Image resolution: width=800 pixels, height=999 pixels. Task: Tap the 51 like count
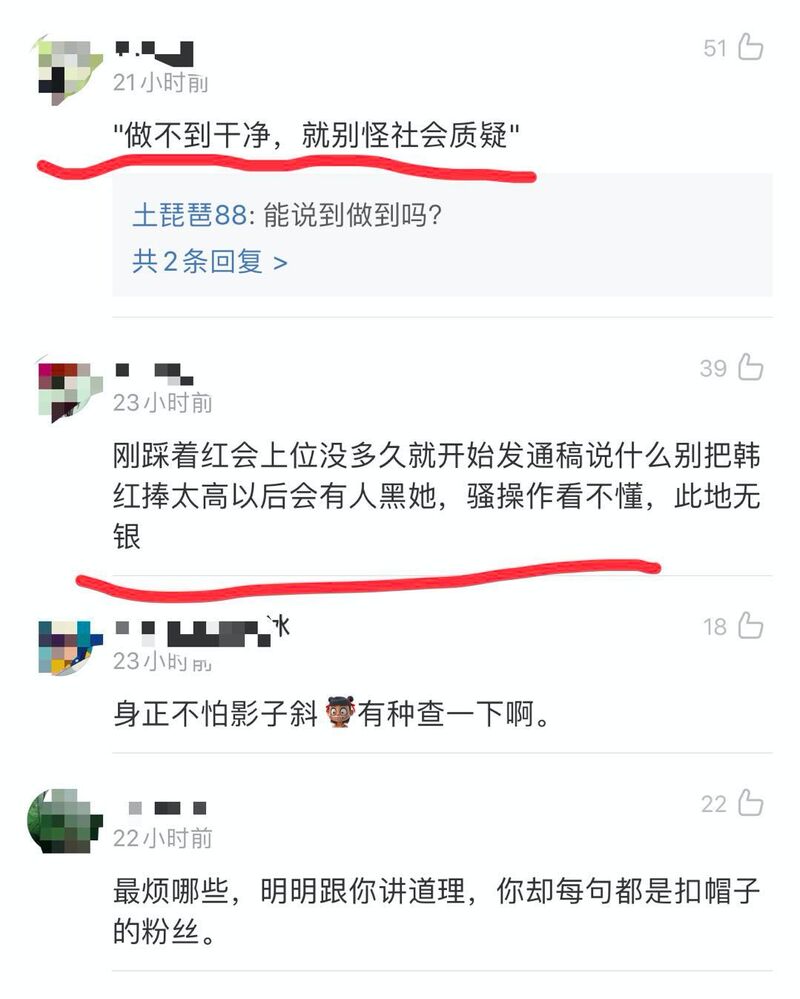click(715, 48)
